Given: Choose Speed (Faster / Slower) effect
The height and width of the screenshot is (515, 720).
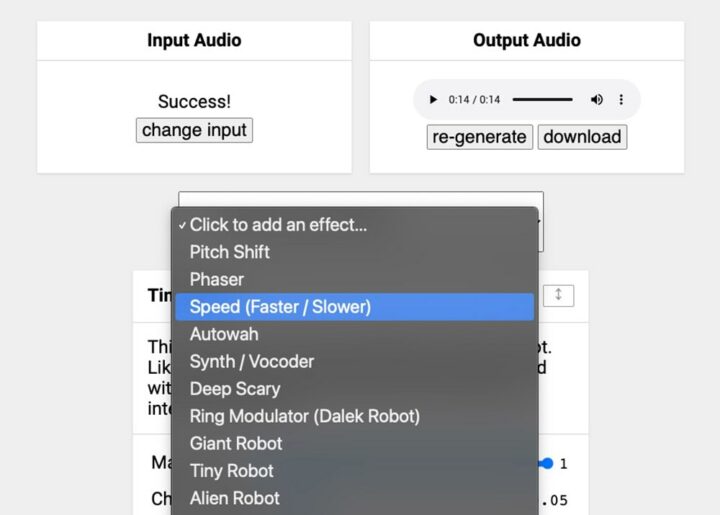Looking at the screenshot, I should pyautogui.click(x=280, y=307).
